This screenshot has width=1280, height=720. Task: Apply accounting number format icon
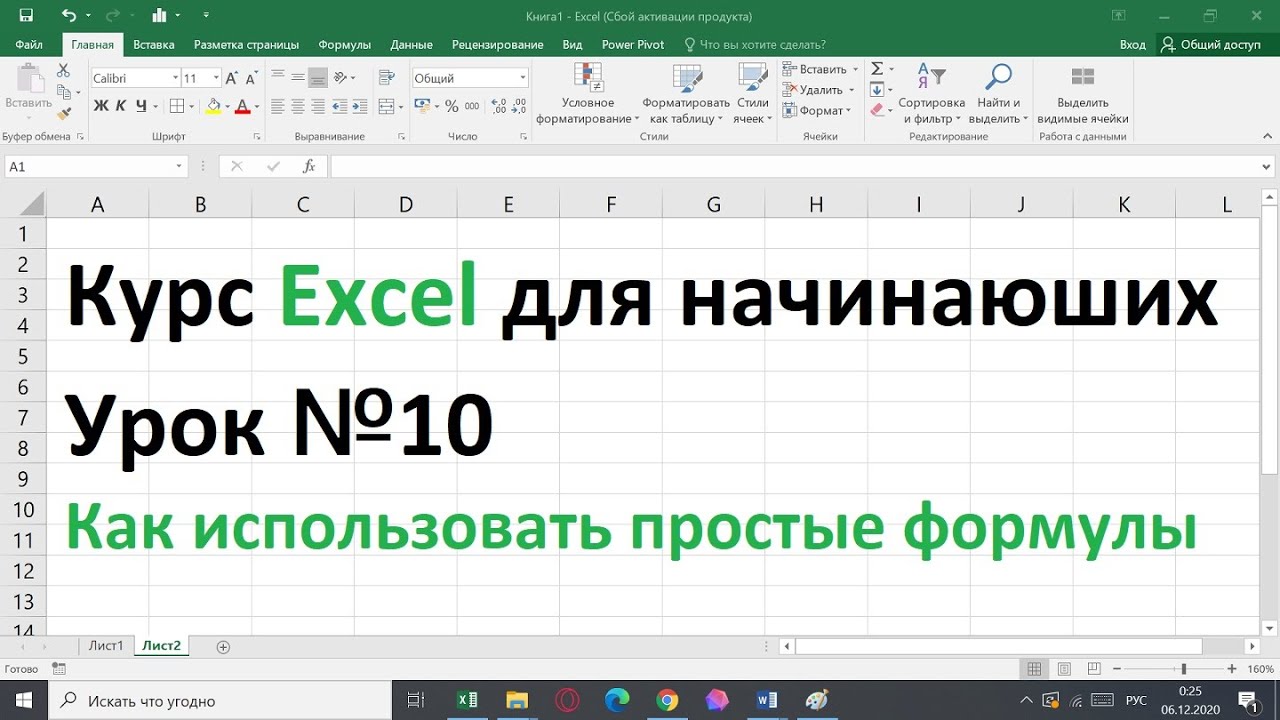(x=421, y=106)
